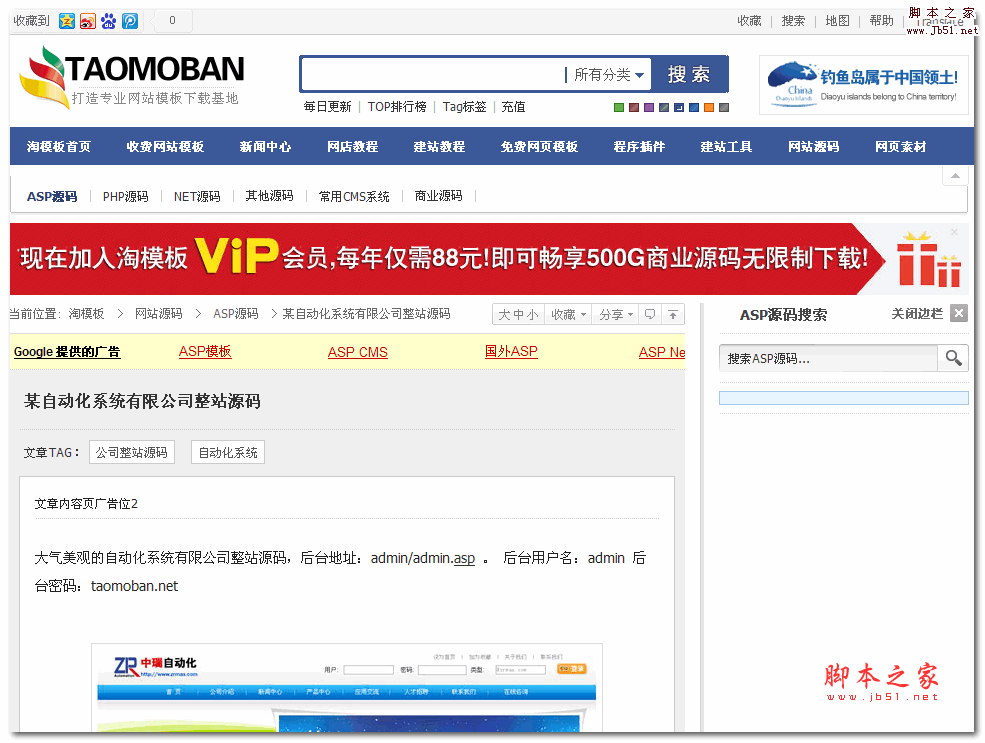Close the sidebar with the X icon
Image resolution: width=985 pixels, height=743 pixels.
[x=959, y=313]
